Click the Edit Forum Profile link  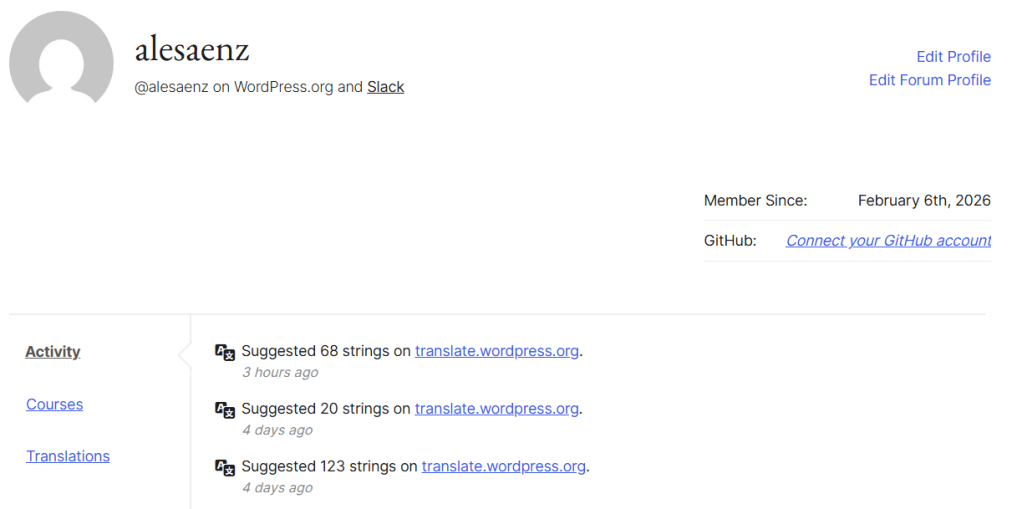[x=929, y=80]
